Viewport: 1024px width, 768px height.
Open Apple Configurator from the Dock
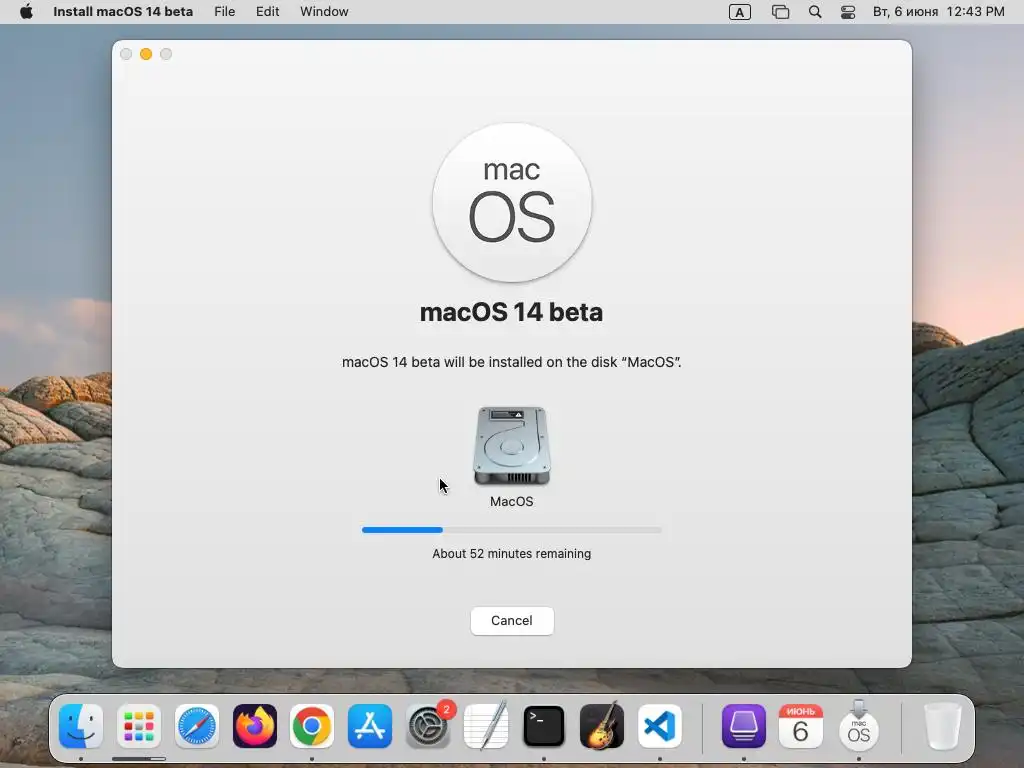744,726
